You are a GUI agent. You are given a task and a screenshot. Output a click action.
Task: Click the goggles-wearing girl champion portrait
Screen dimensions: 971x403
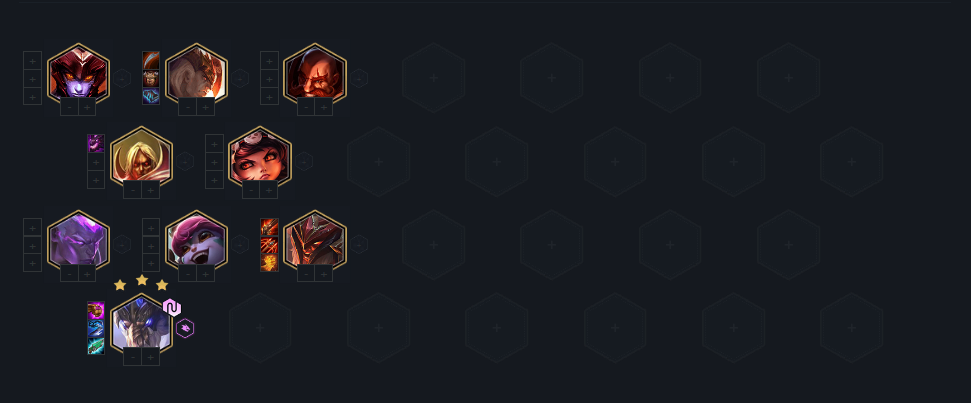tap(259, 157)
